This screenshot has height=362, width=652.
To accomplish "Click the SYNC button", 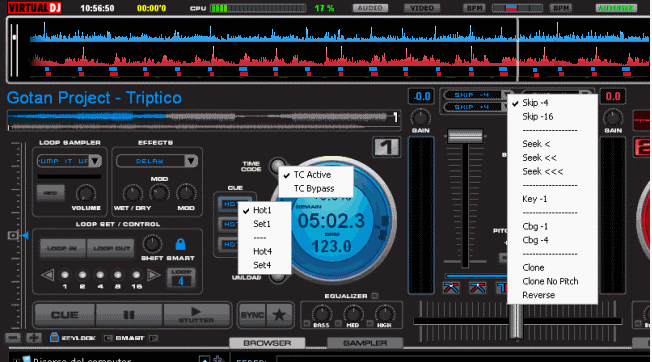I will click(252, 315).
